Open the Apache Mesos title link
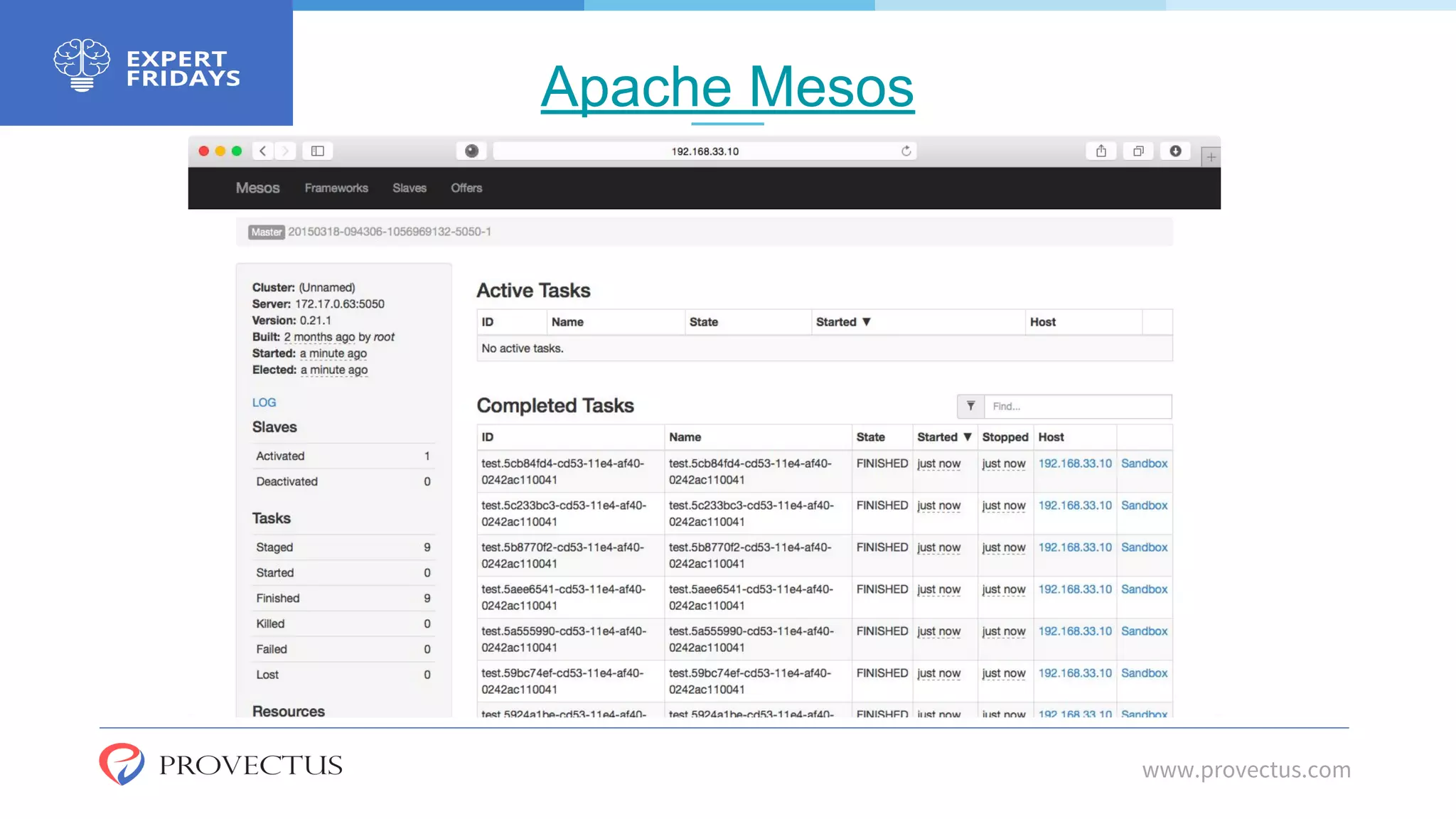Screen dimensions: 1456x819 pos(727,87)
